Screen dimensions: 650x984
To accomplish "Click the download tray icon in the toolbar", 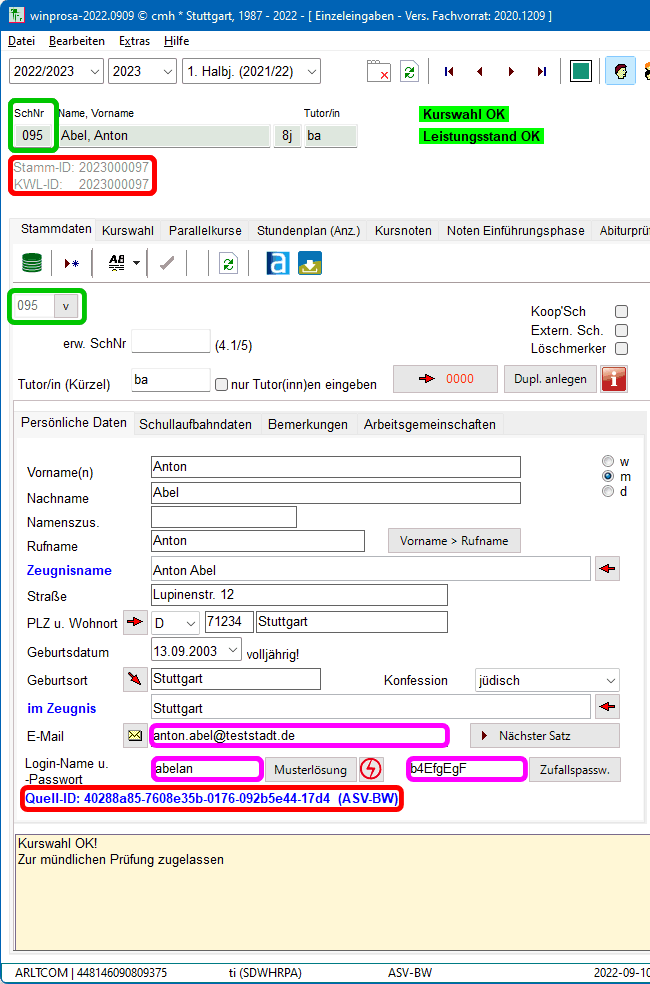I will tap(310, 263).
